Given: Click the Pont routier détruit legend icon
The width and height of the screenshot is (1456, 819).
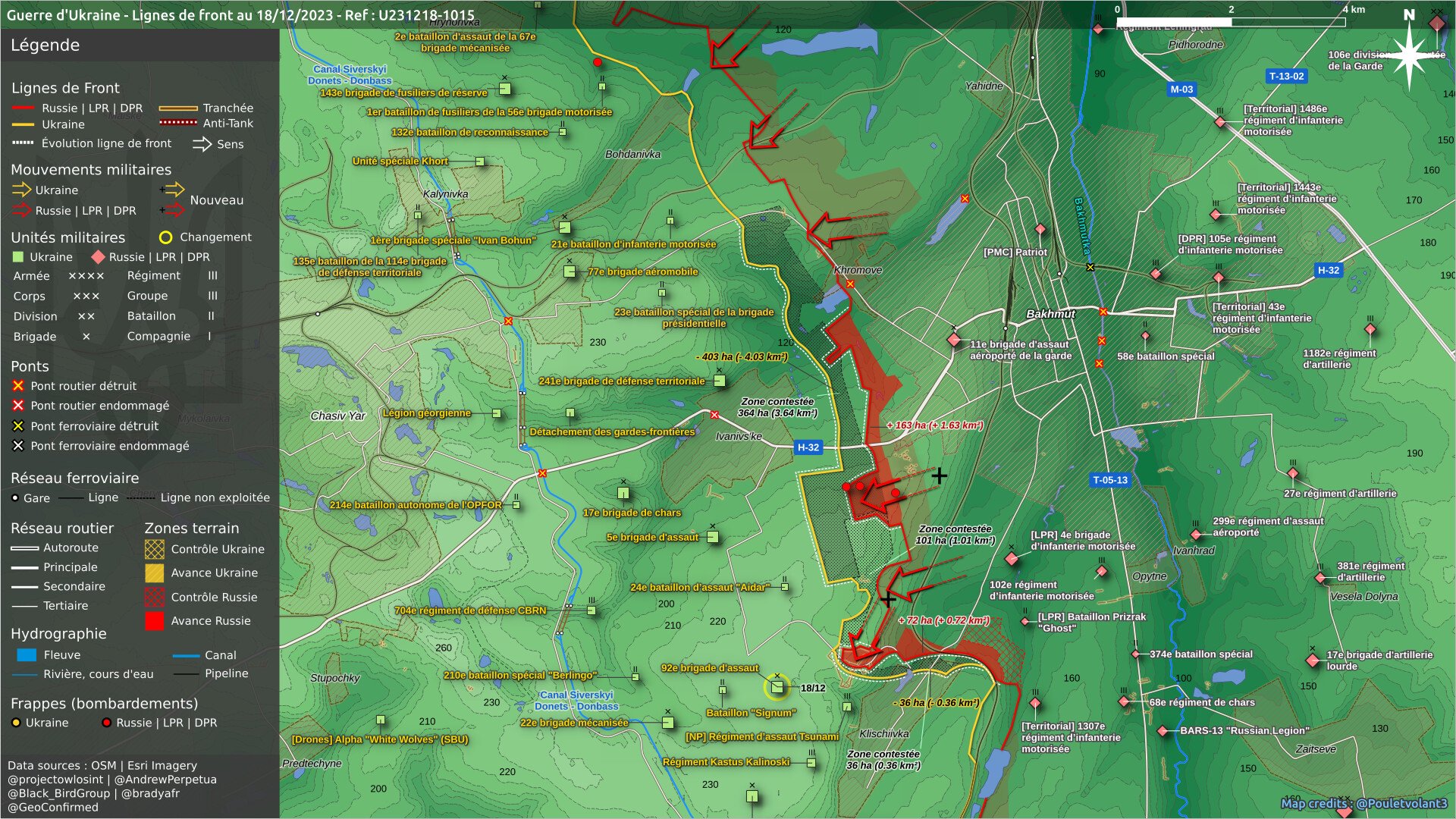Looking at the screenshot, I should [x=18, y=386].
